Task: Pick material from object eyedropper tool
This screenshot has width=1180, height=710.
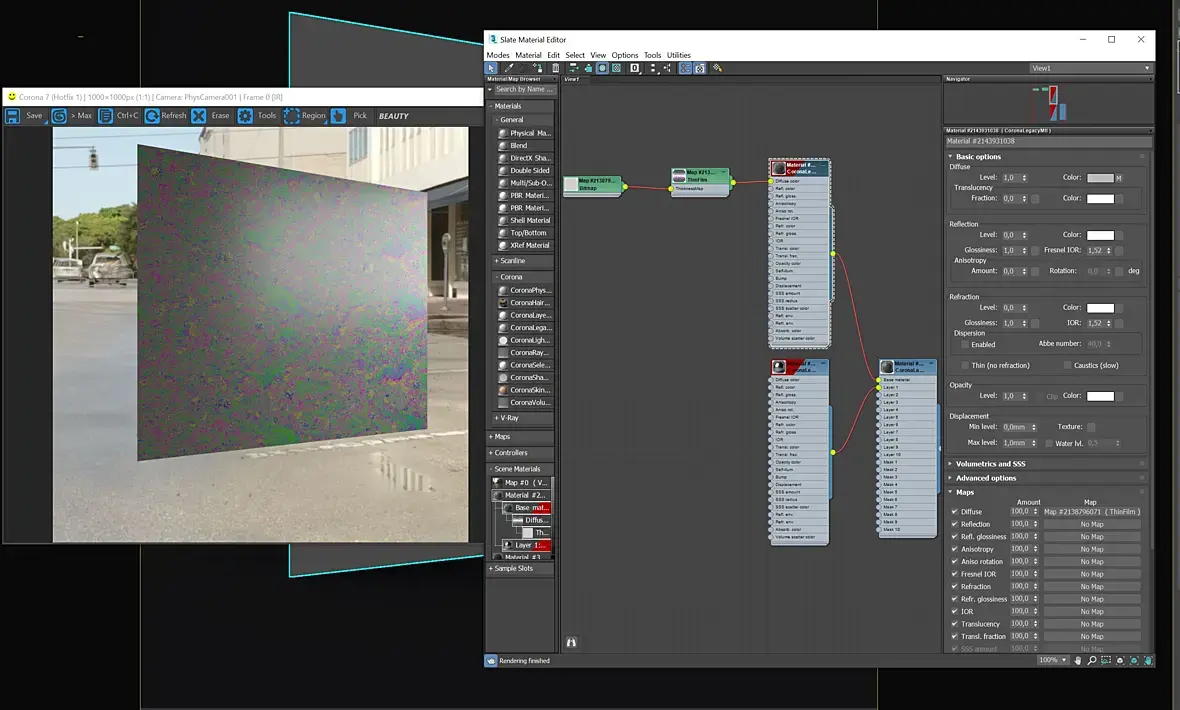Action: coord(509,68)
